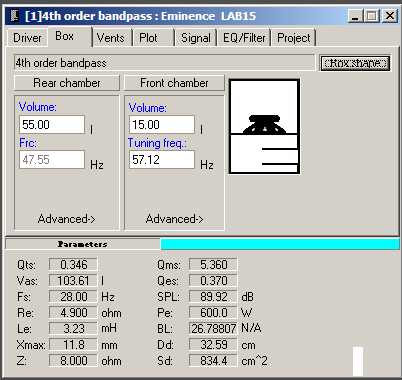Click the Xmax value 11.8
This screenshot has height=380, width=402.
point(73,345)
